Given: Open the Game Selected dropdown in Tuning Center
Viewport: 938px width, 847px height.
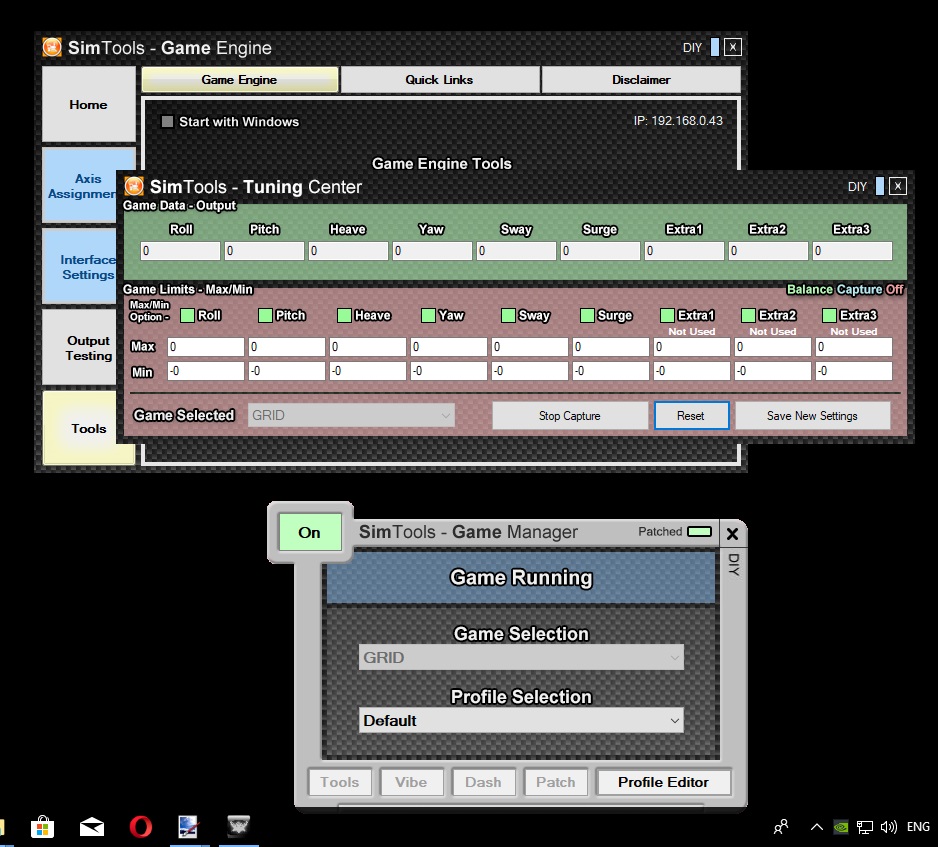Looking at the screenshot, I should [351, 415].
